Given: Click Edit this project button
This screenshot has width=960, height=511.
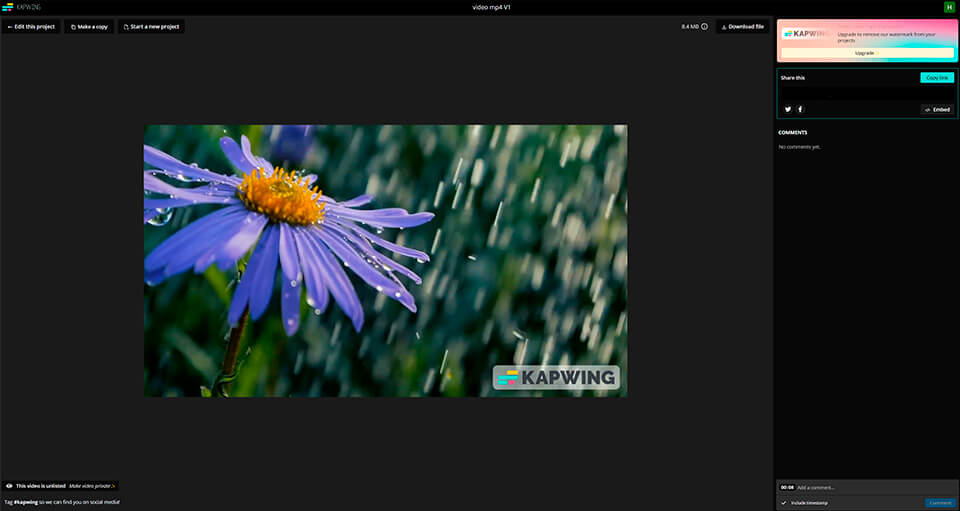Looking at the screenshot, I should coord(31,27).
